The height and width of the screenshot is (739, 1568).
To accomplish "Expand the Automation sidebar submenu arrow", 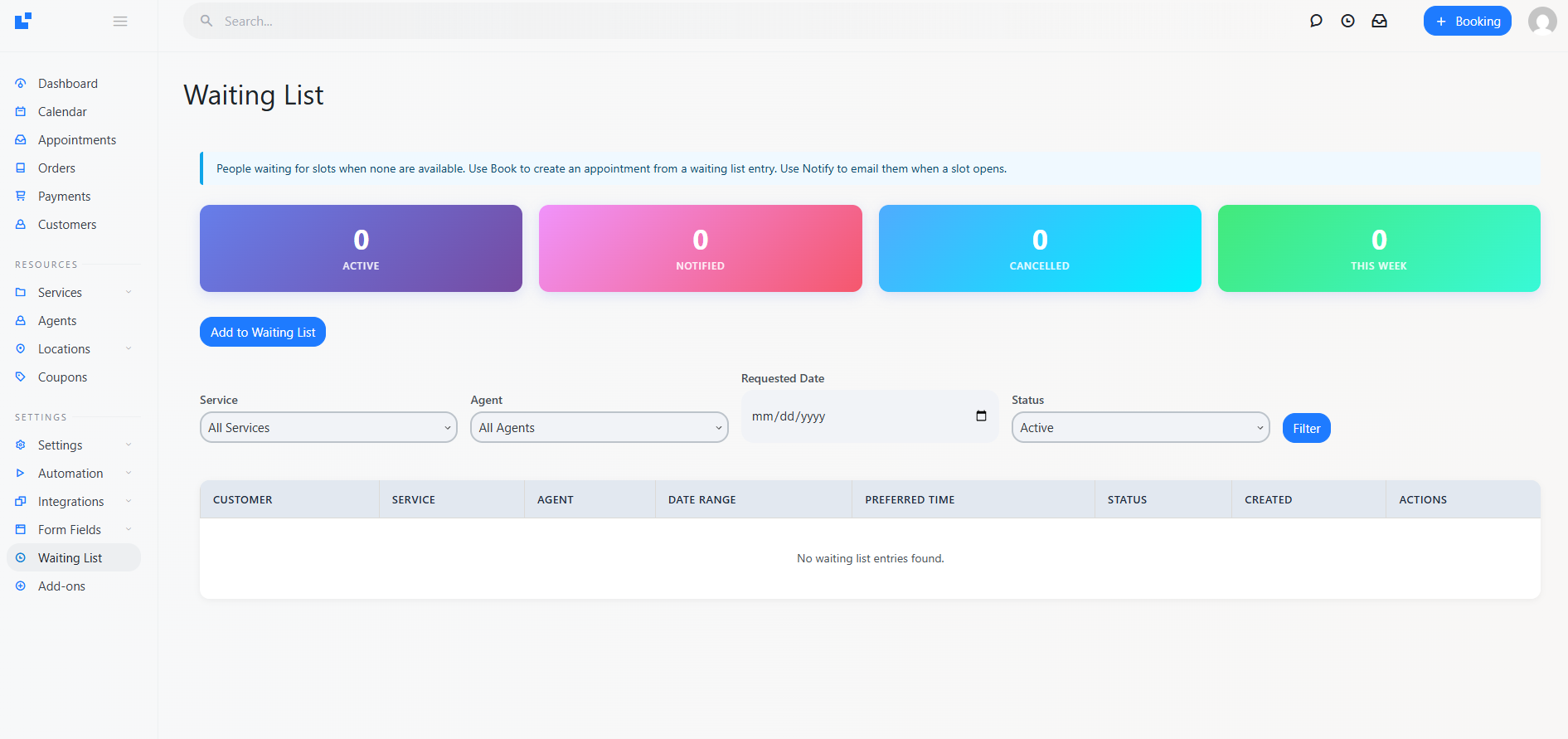I will [129, 473].
